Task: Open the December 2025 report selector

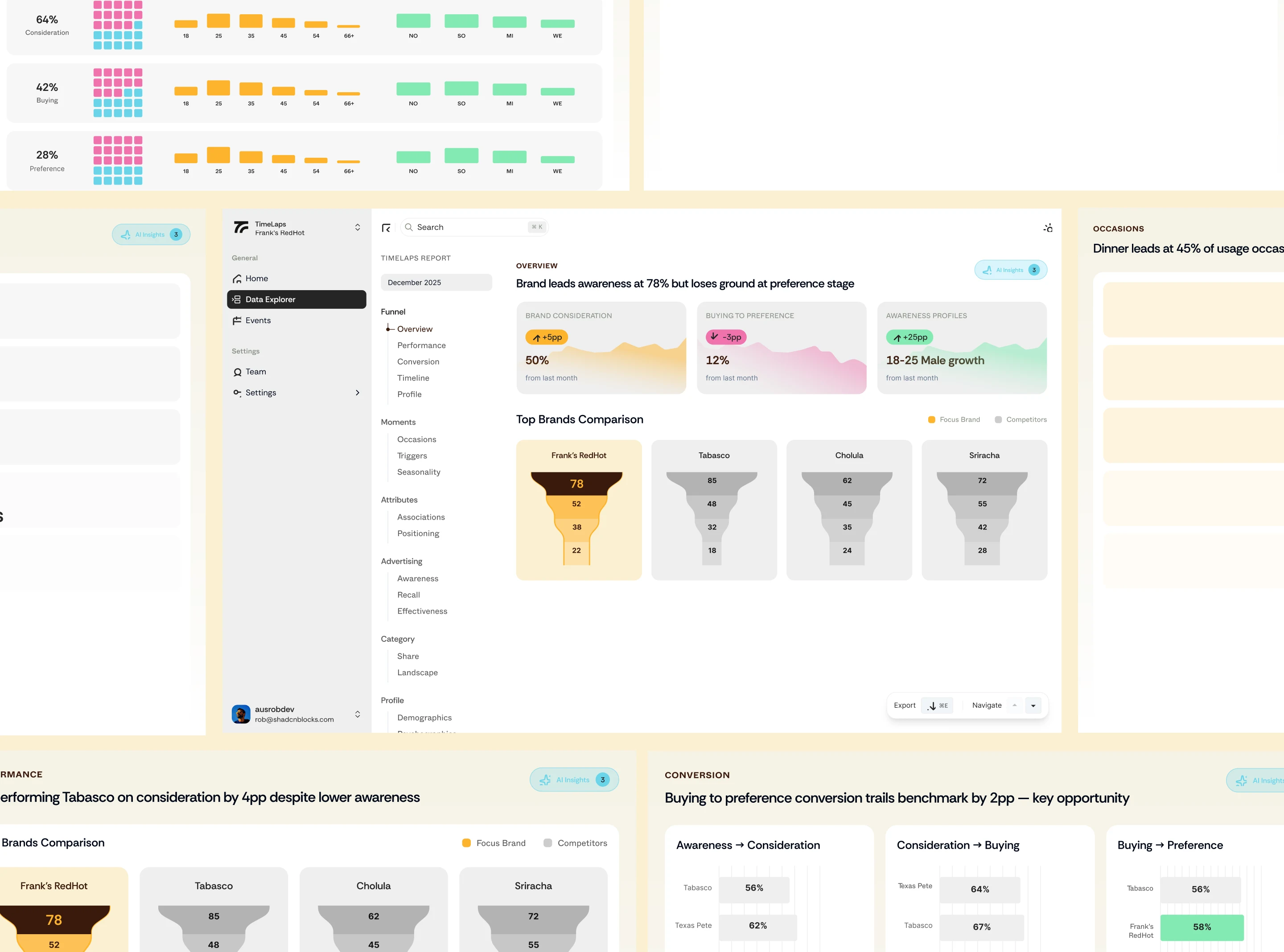Action: pyautogui.click(x=436, y=283)
